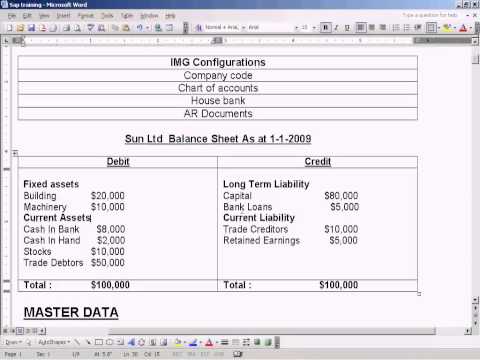Image resolution: width=480 pixels, height=360 pixels.
Task: Click the Insert Clip Art icon
Action: coord(153,342)
